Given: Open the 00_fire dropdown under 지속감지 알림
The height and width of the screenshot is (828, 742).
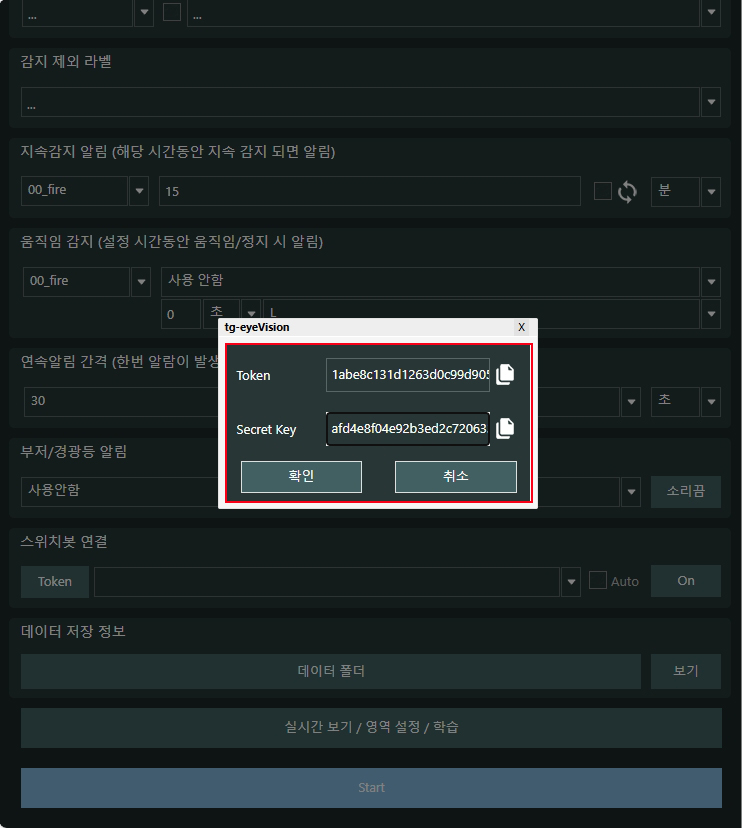Looking at the screenshot, I should (x=139, y=191).
